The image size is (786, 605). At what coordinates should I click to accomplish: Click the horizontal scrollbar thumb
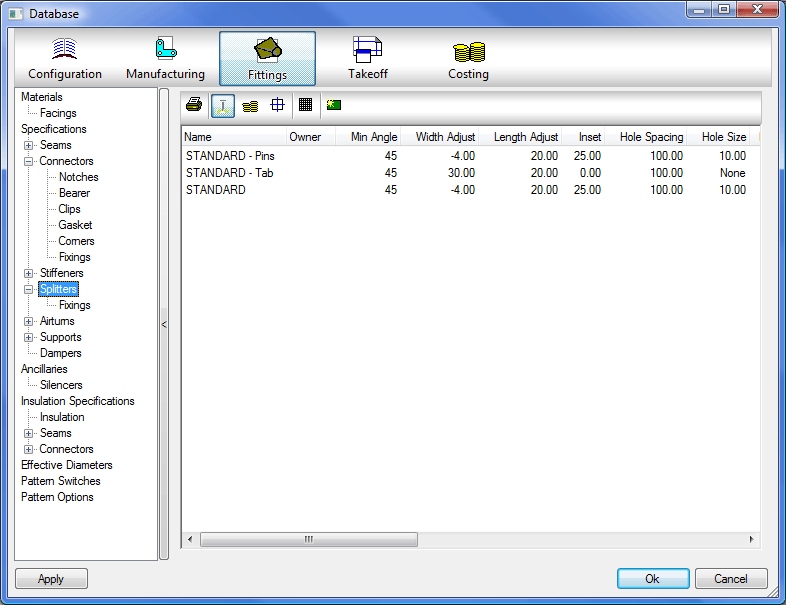[x=309, y=539]
